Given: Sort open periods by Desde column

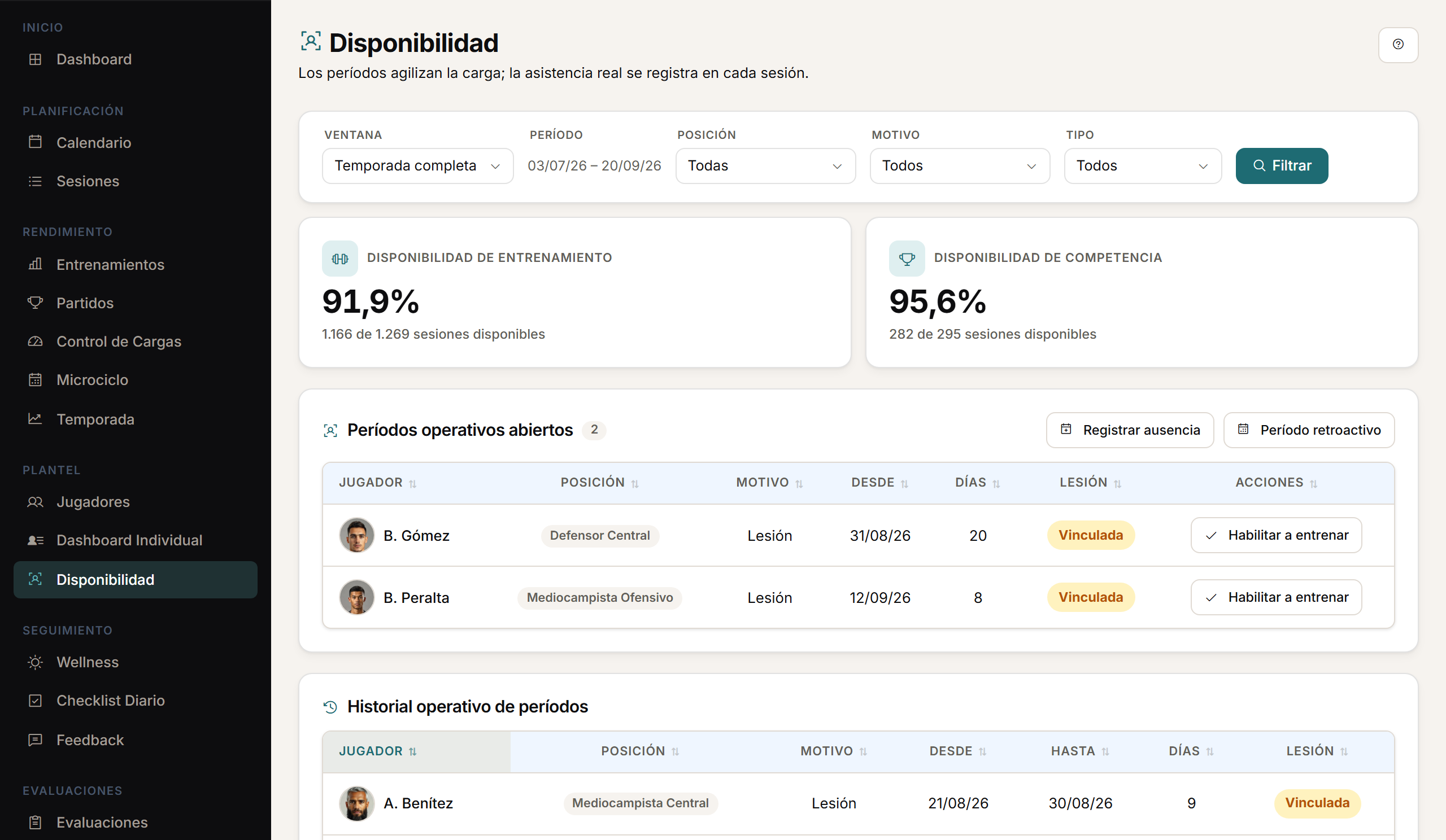Looking at the screenshot, I should (879, 483).
